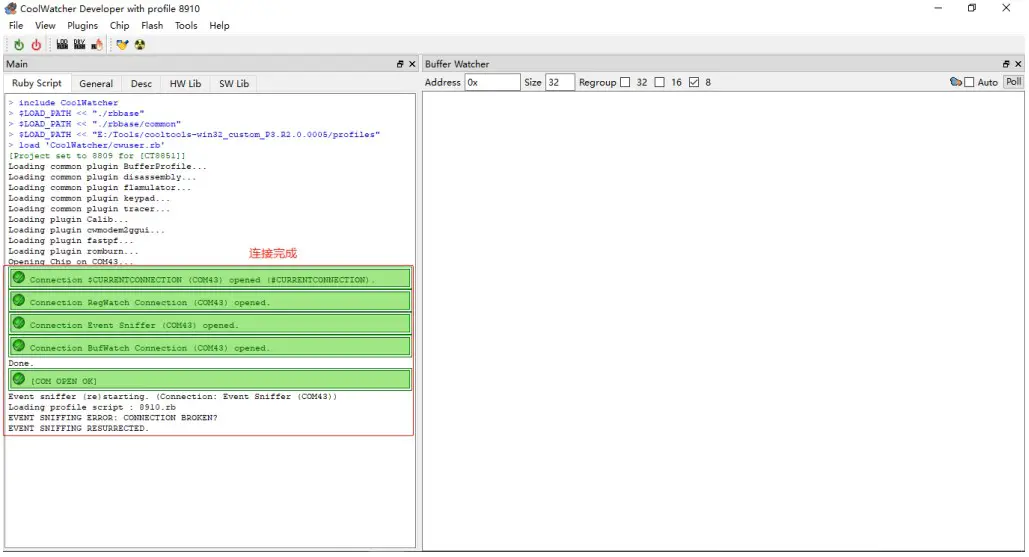Open the Flash menu
This screenshot has width=1029, height=557.
pos(152,26)
